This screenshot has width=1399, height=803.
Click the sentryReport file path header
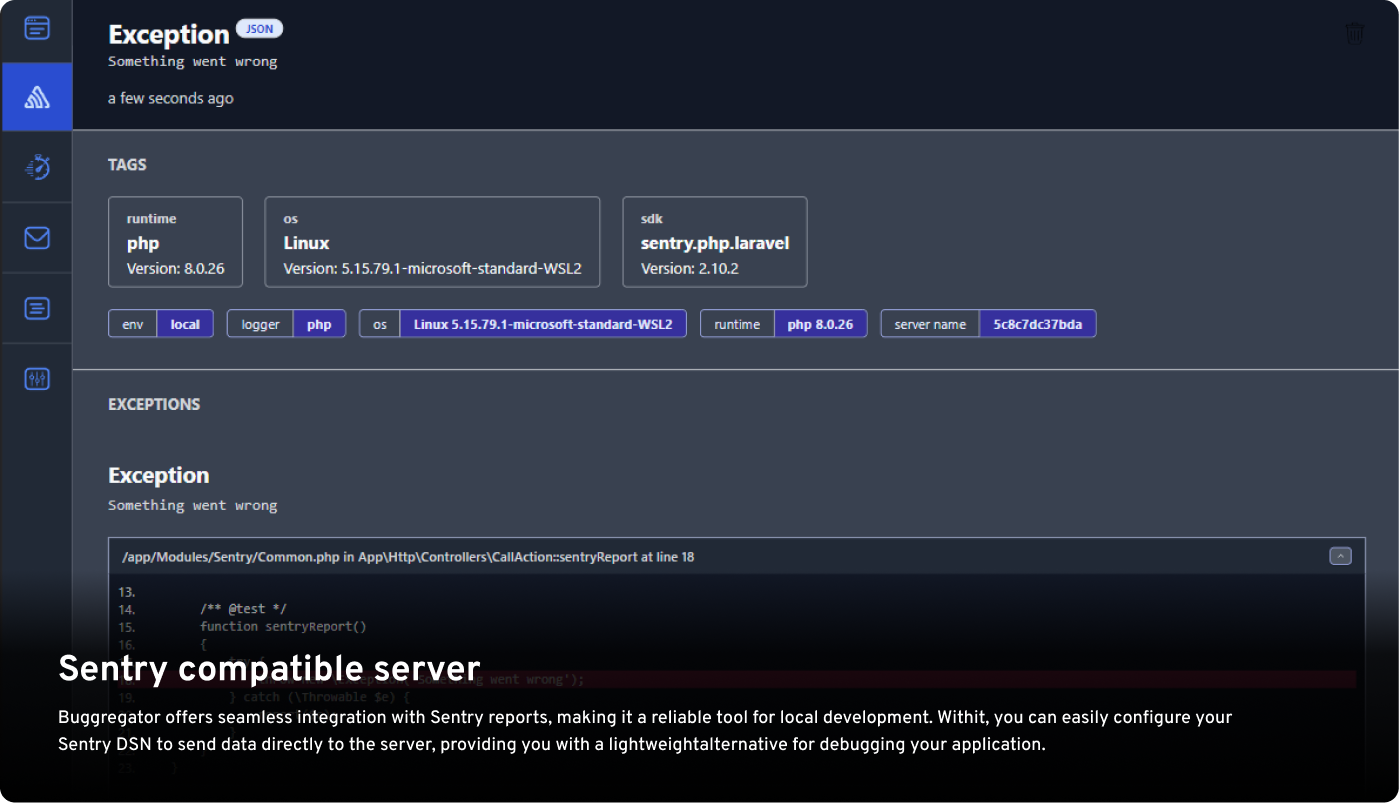point(408,556)
